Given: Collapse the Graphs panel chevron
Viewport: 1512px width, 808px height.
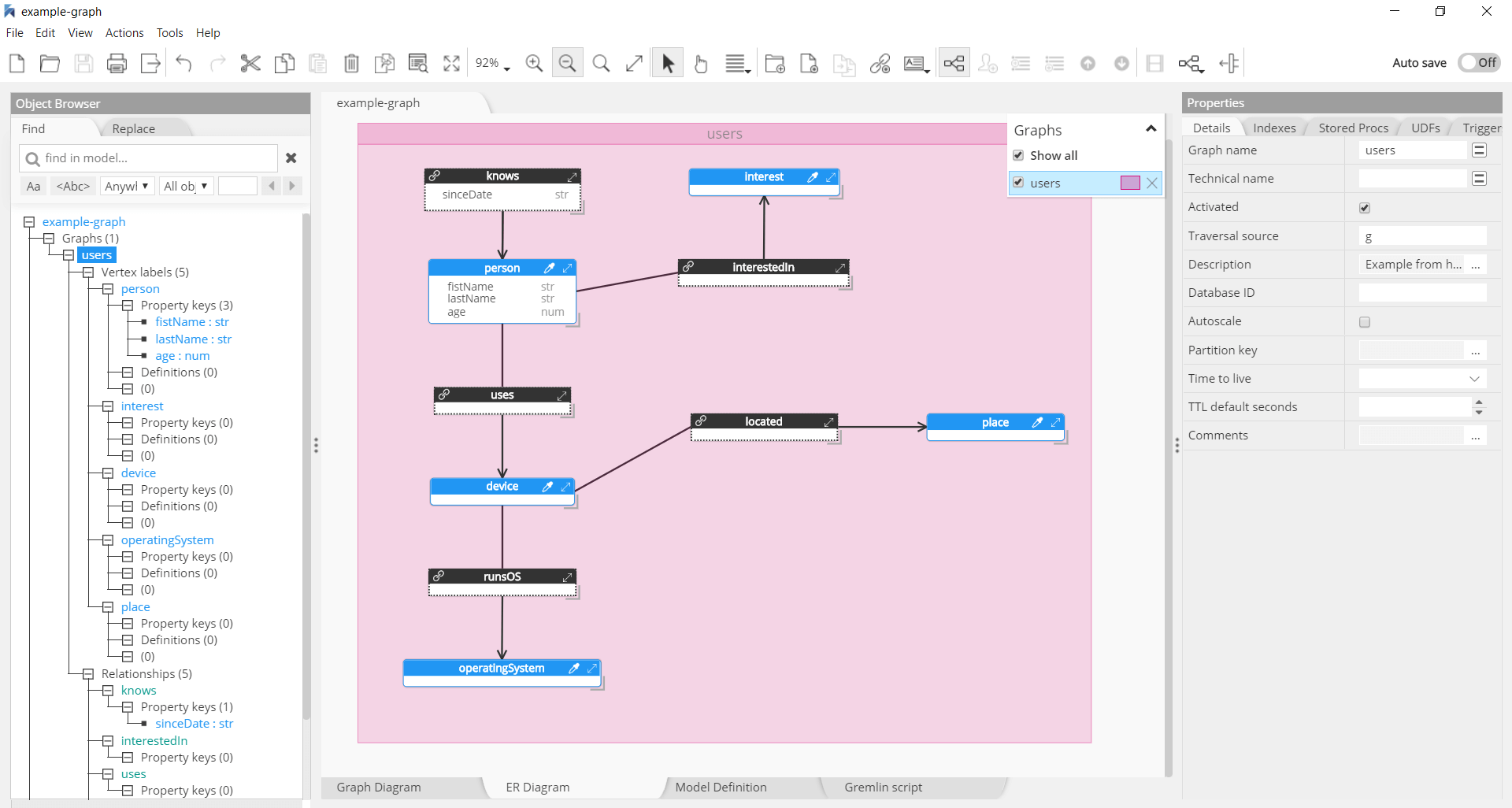Looking at the screenshot, I should click(1151, 129).
